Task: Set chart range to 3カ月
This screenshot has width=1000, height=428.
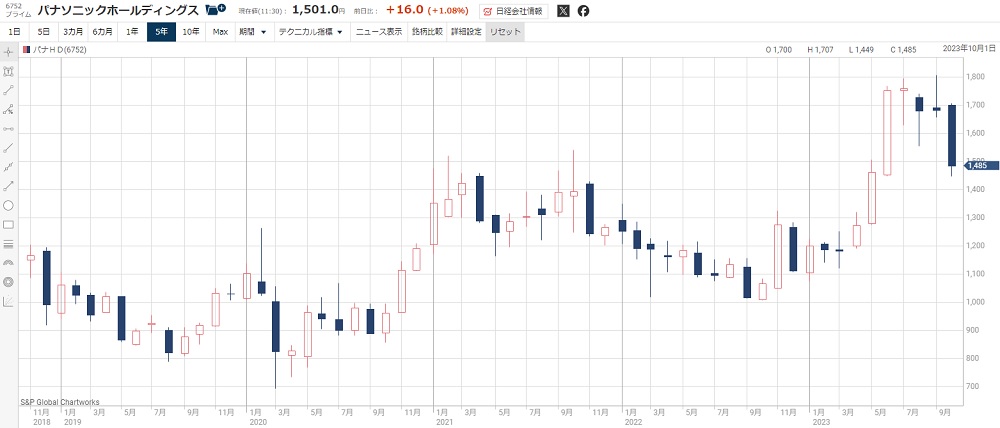Action: click(x=73, y=32)
